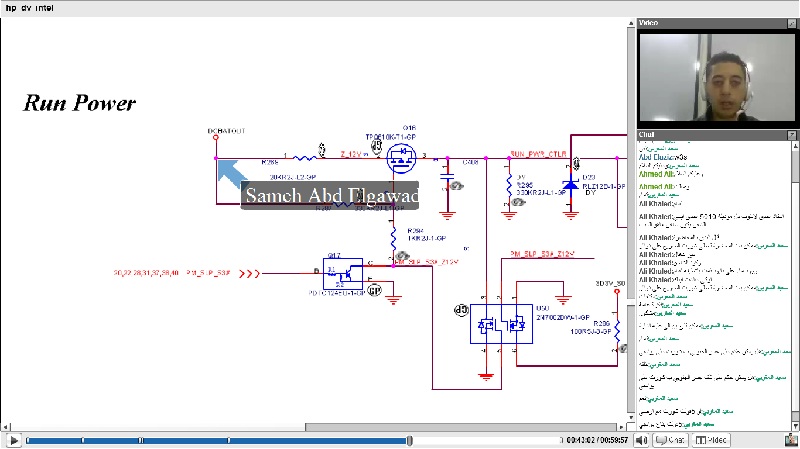Click the Video panel header
The height and width of the screenshot is (449, 800).
[x=717, y=23]
